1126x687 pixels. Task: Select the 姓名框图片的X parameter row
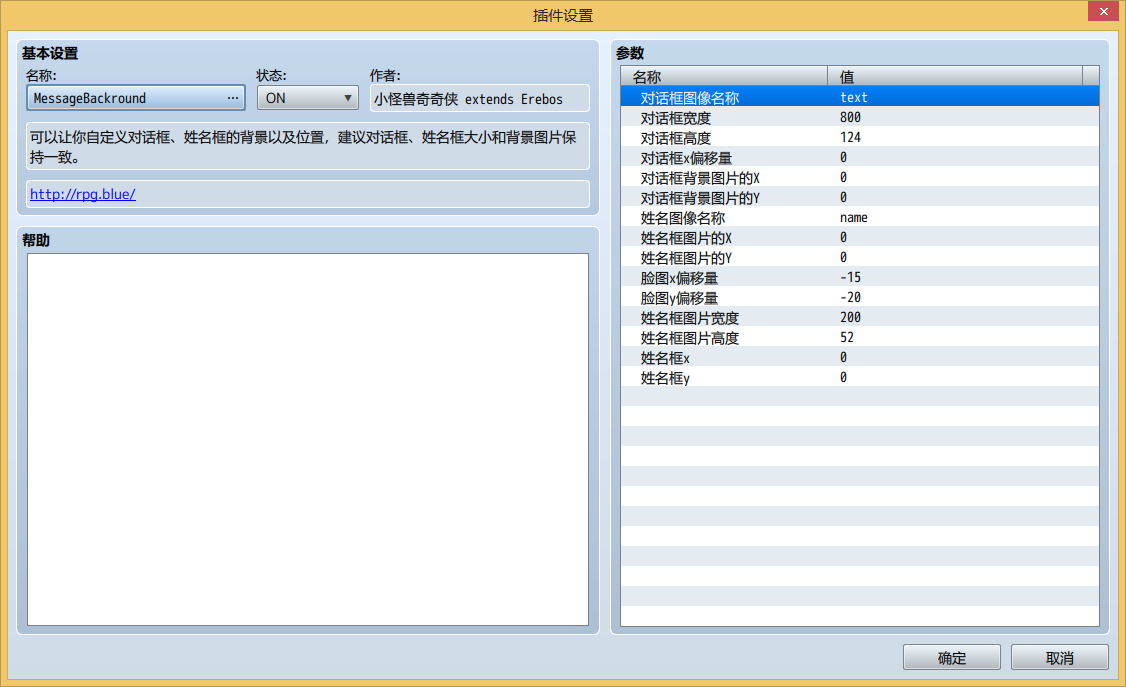860,238
